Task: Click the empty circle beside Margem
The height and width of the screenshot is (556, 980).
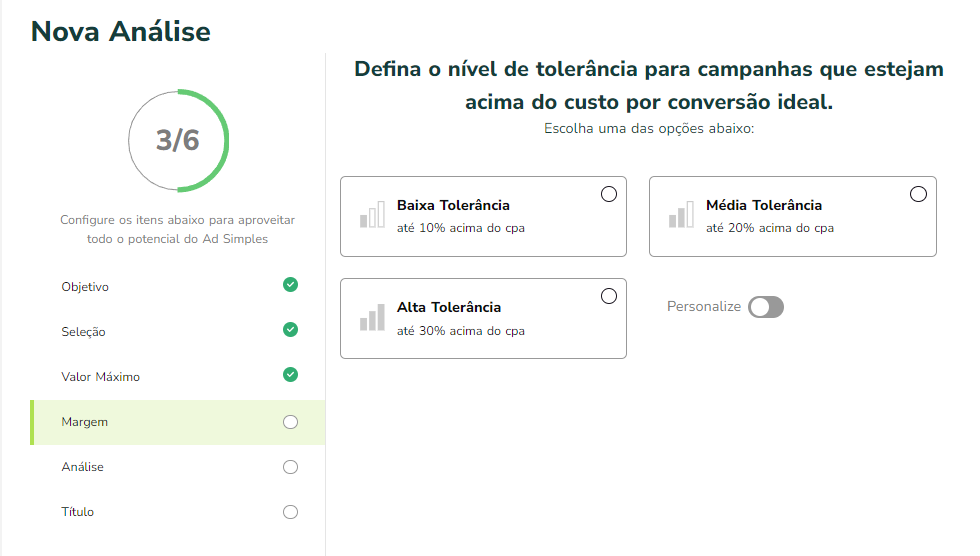Action: pos(290,422)
